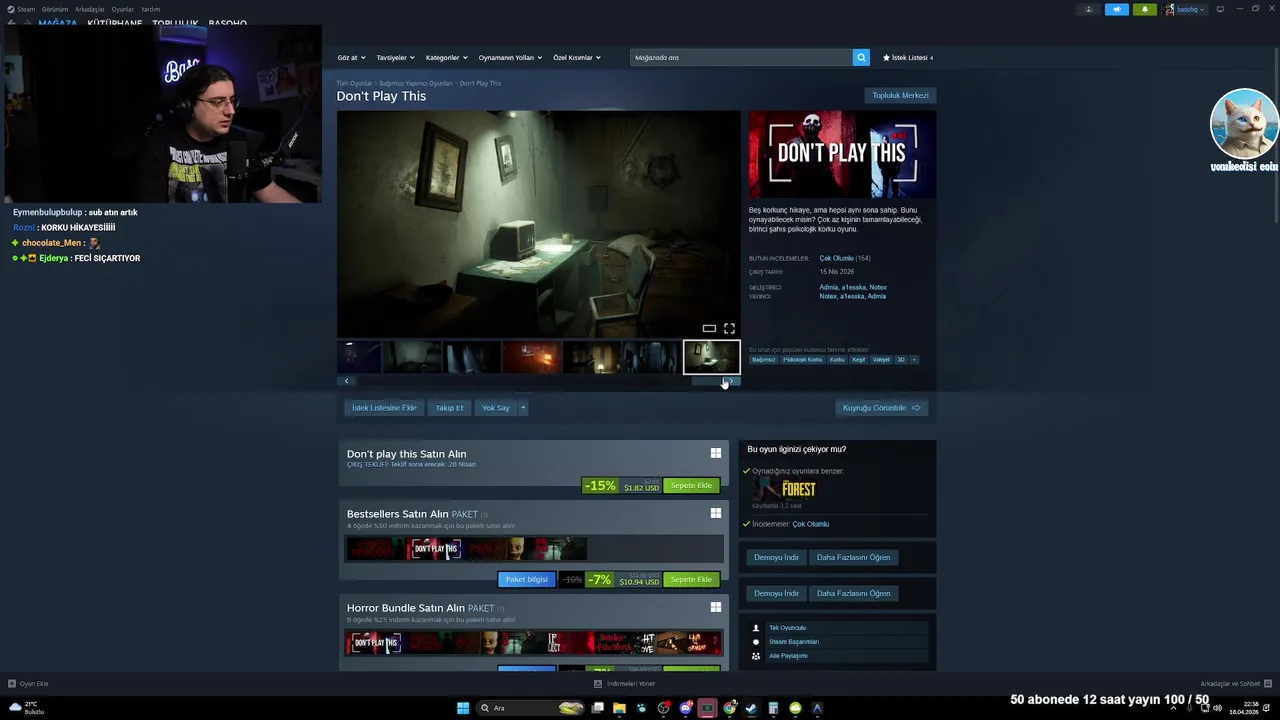The width and height of the screenshot is (1280, 720).
Task: Open Calculator from the taskbar
Action: pyautogui.click(x=773, y=708)
